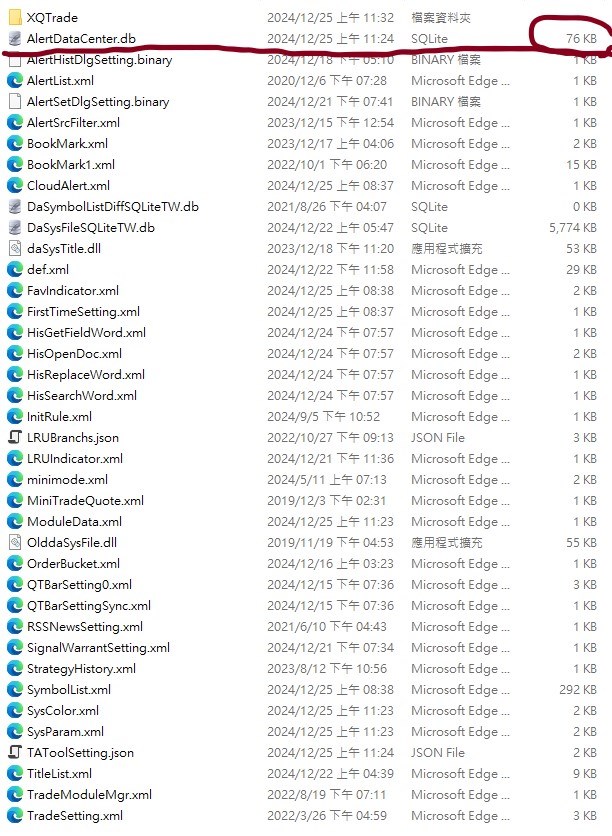Click the daSysTitle.dll gear file icon
This screenshot has height=836, width=612.
[15, 248]
